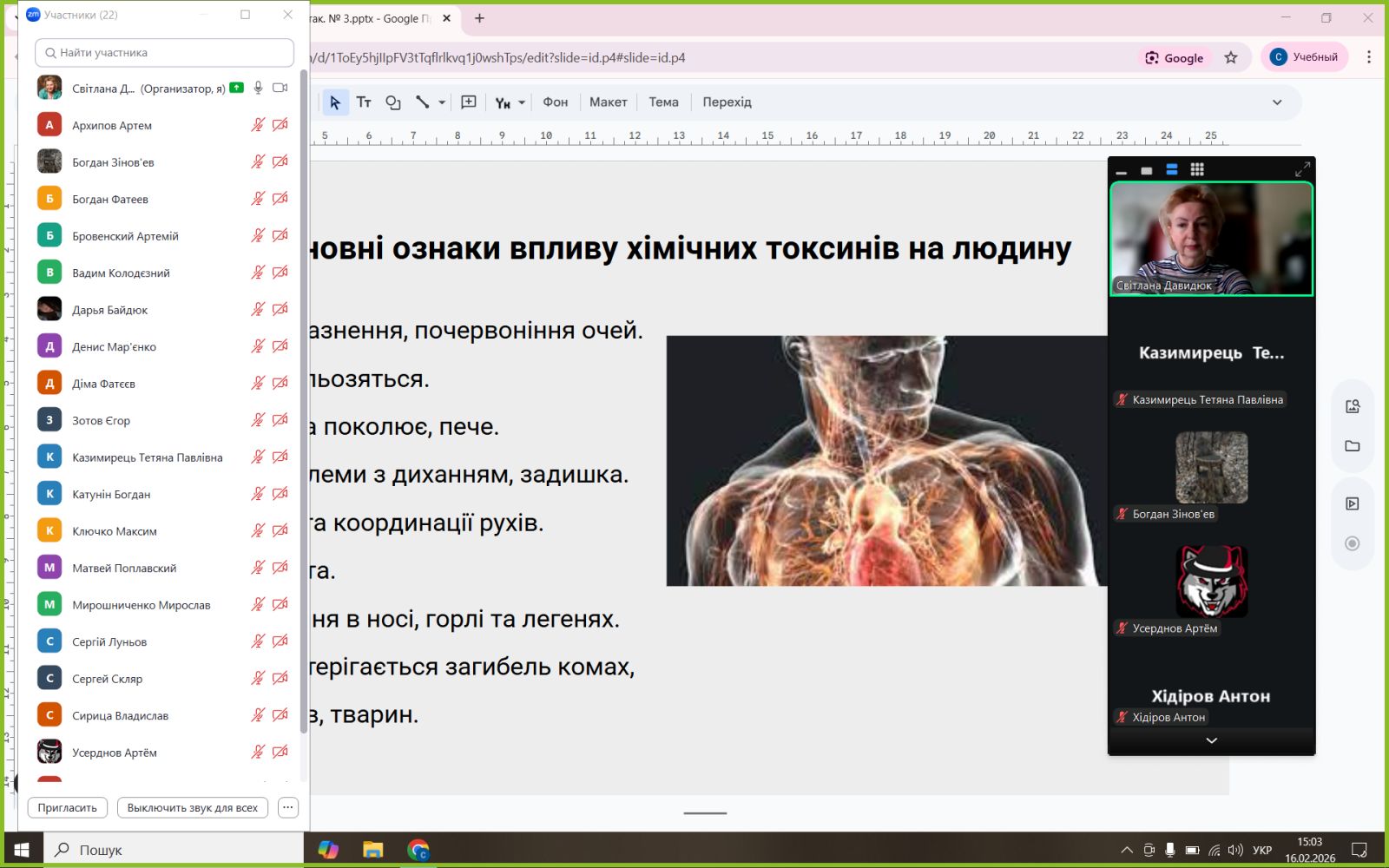This screenshot has height=868, width=1389.
Task: Click the slideshow play icon in sidebar
Action: pyautogui.click(x=1352, y=503)
